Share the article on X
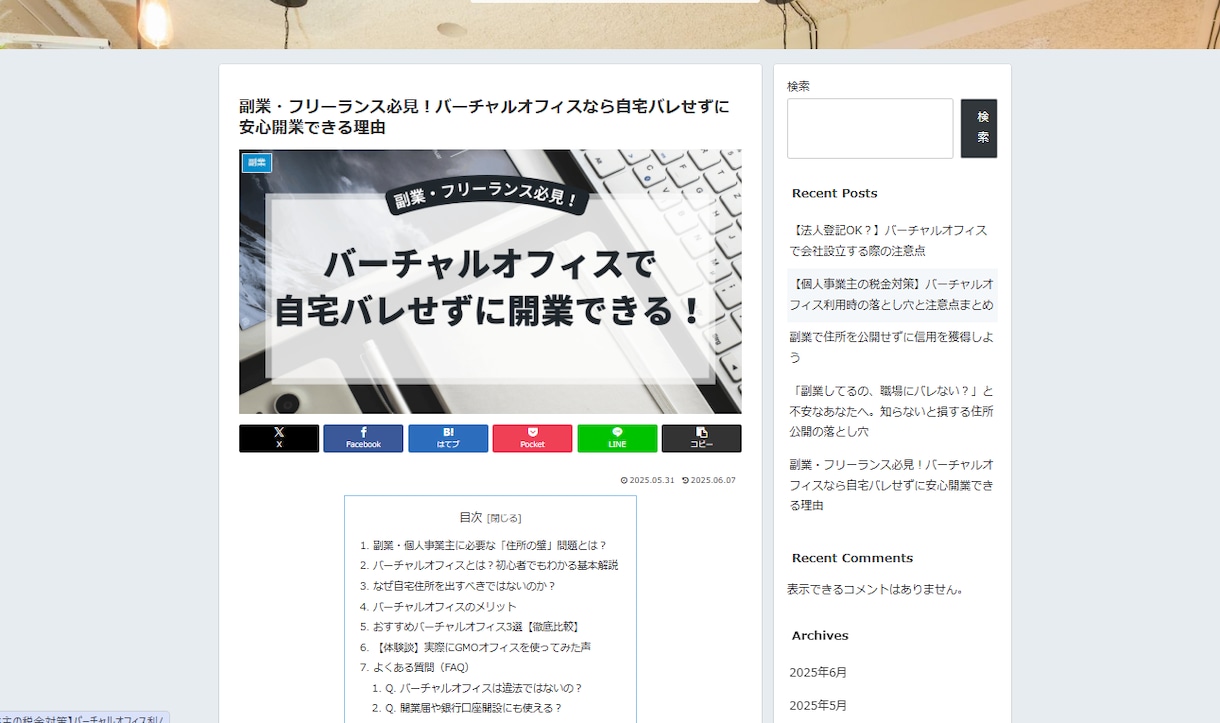This screenshot has width=1220, height=723. tap(279, 438)
